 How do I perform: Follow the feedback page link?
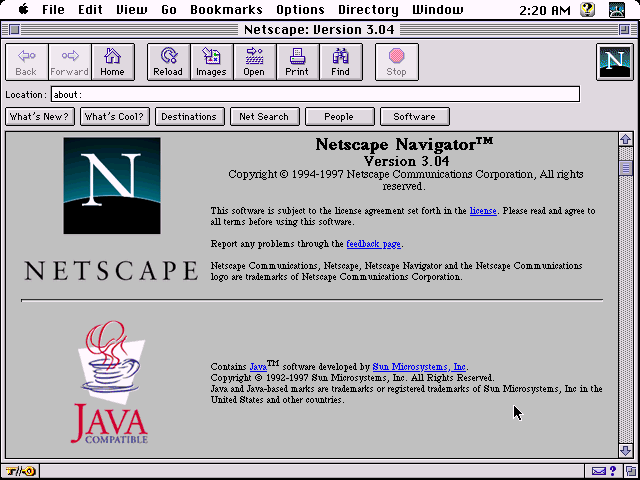373,244
